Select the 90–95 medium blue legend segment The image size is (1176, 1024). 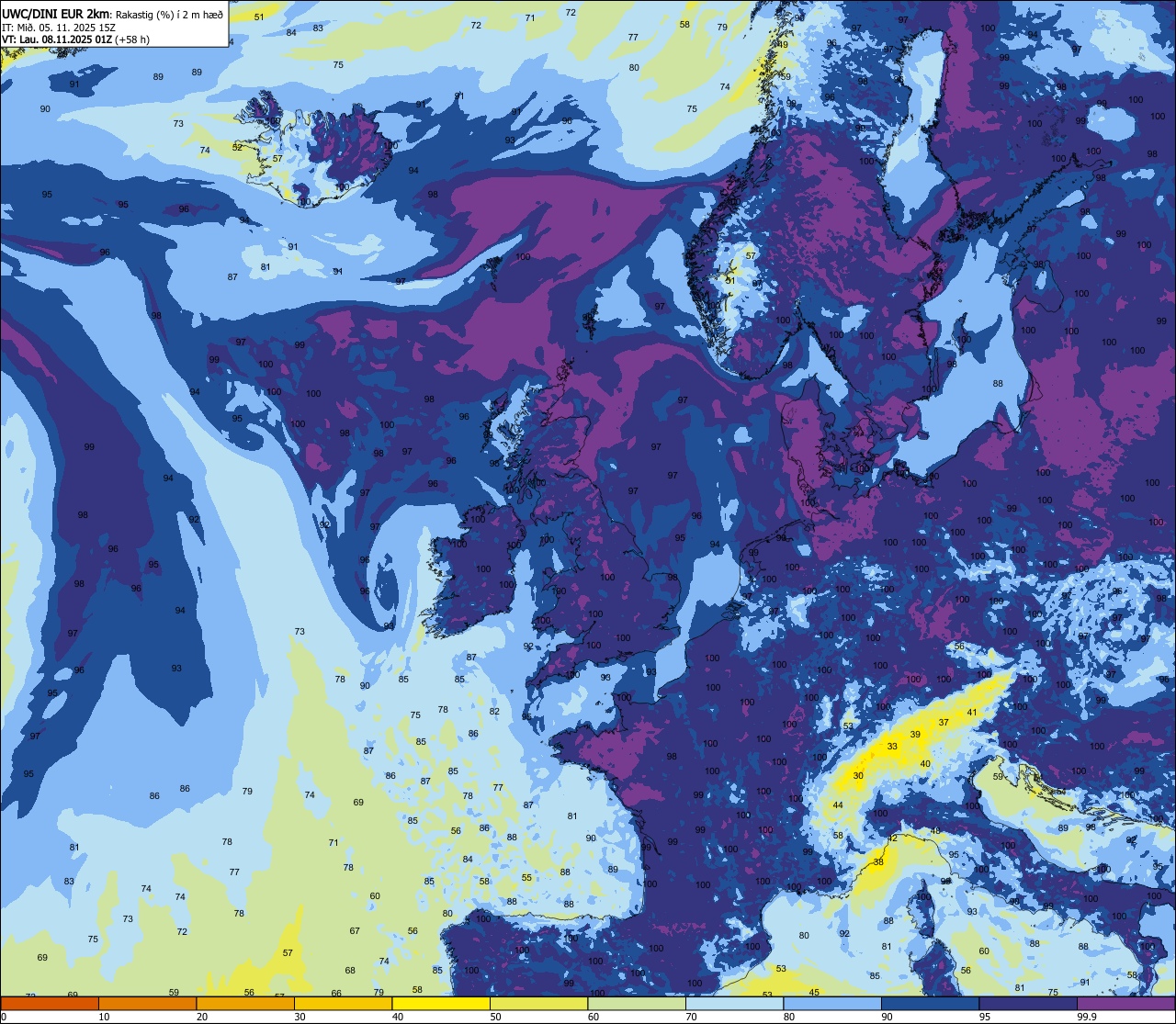[x=930, y=1003]
